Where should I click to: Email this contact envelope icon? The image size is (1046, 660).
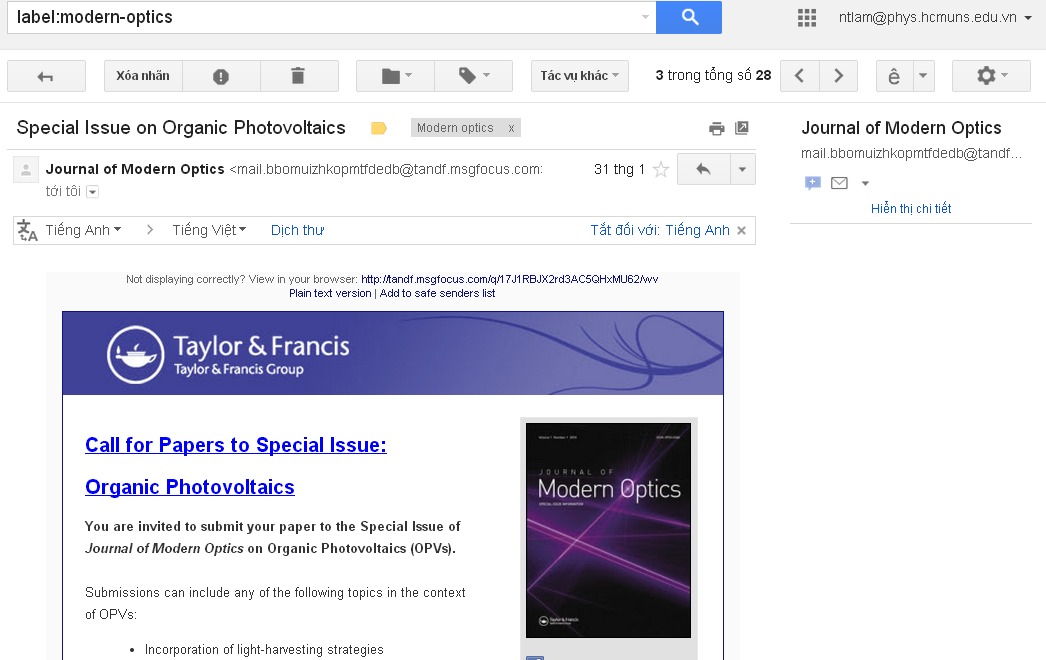tap(839, 183)
